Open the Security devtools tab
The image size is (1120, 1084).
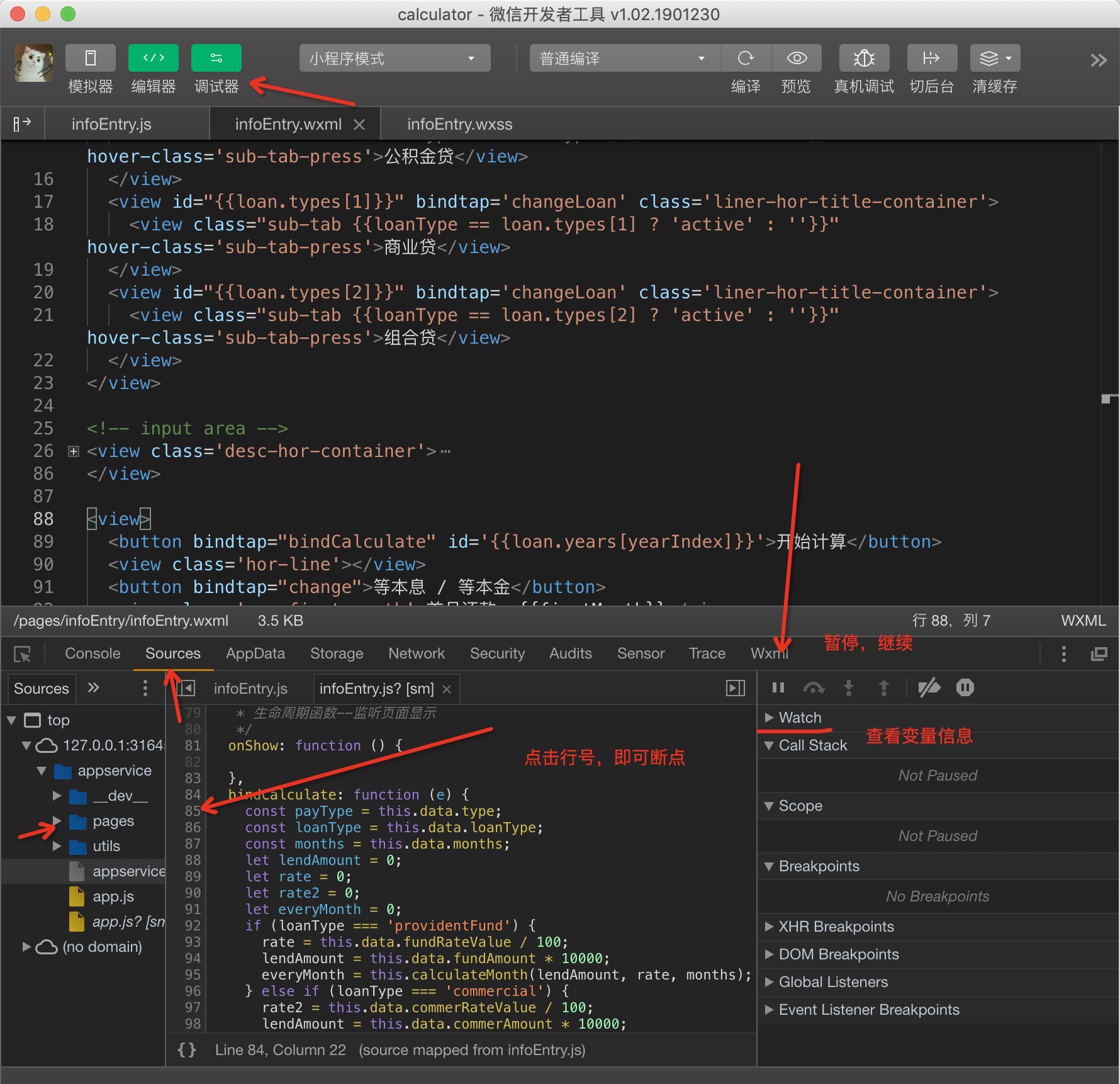tap(497, 653)
